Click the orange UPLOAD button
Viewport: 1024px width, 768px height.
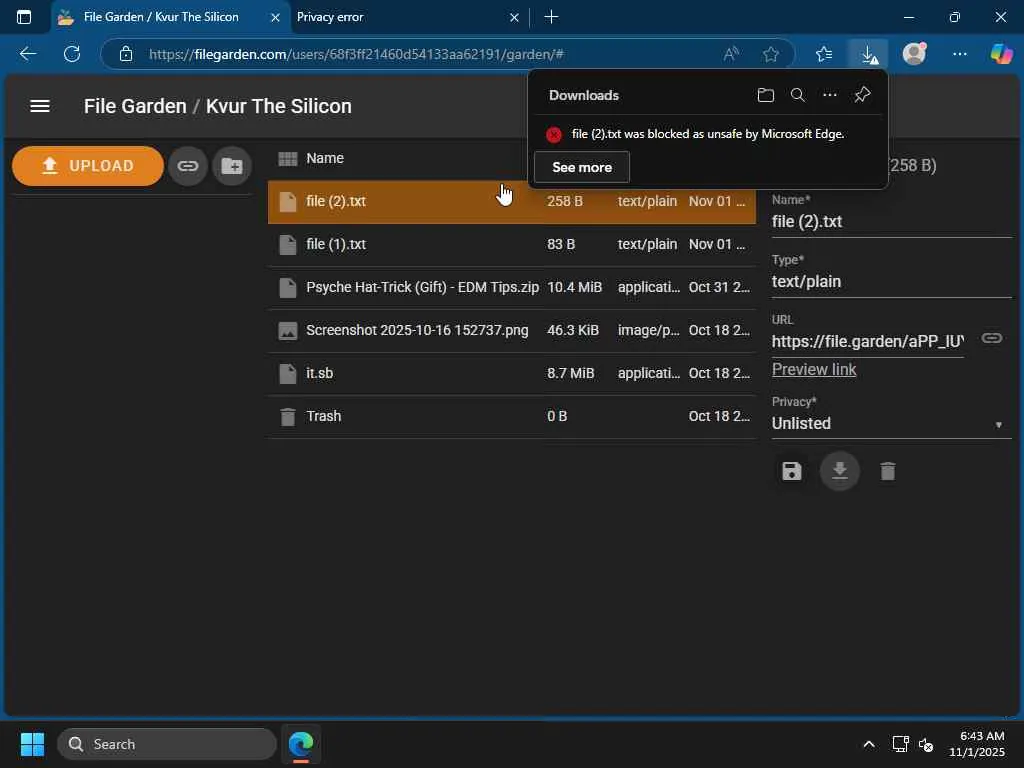(88, 166)
